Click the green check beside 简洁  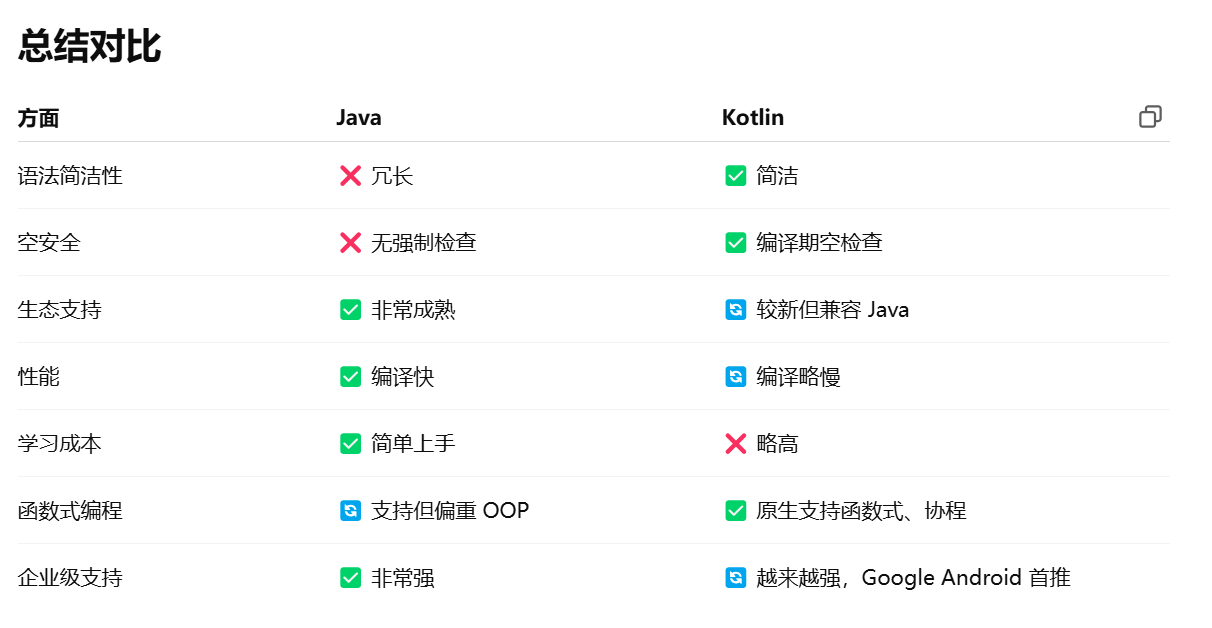735,176
